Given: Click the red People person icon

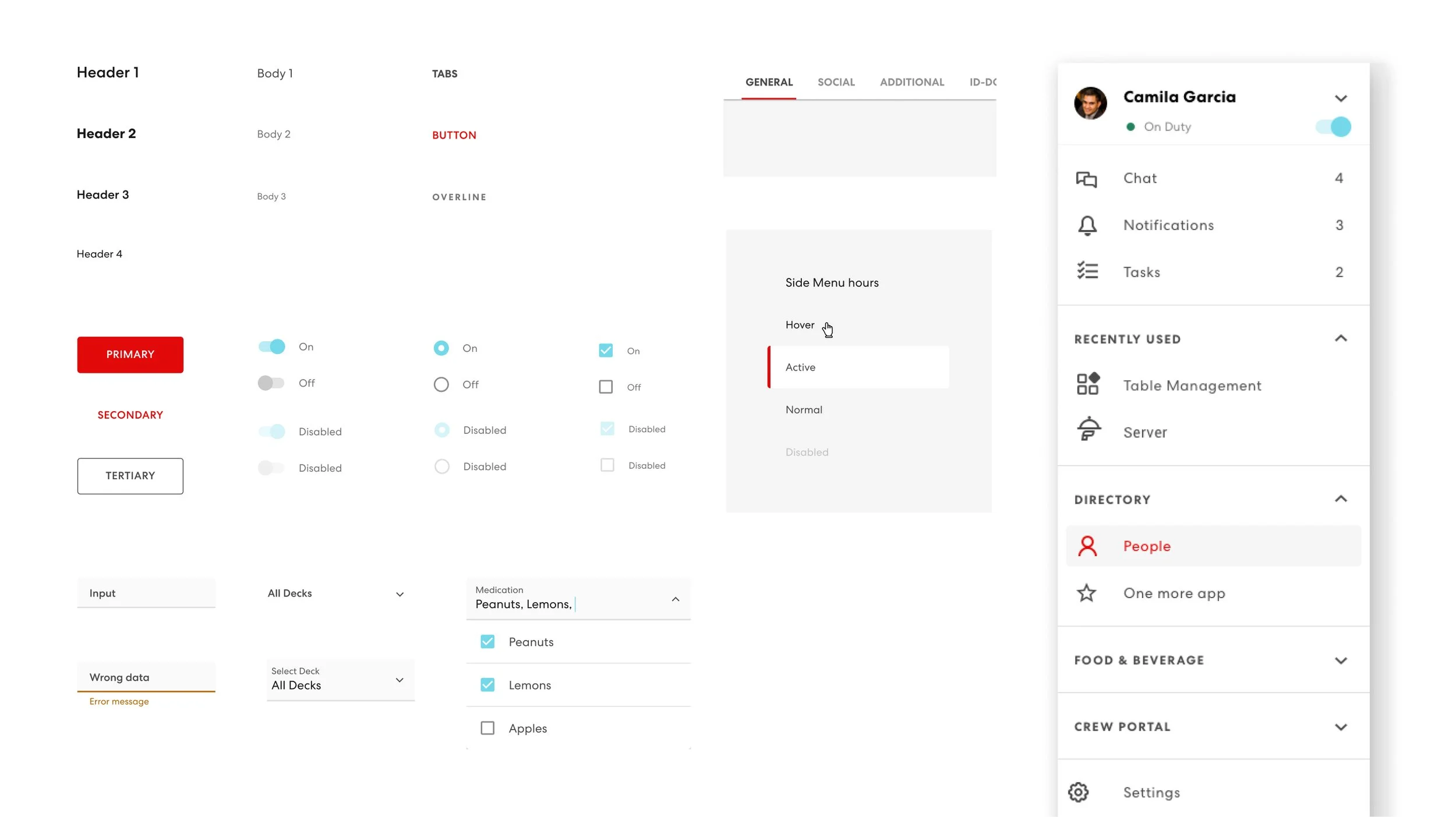Looking at the screenshot, I should [x=1087, y=546].
